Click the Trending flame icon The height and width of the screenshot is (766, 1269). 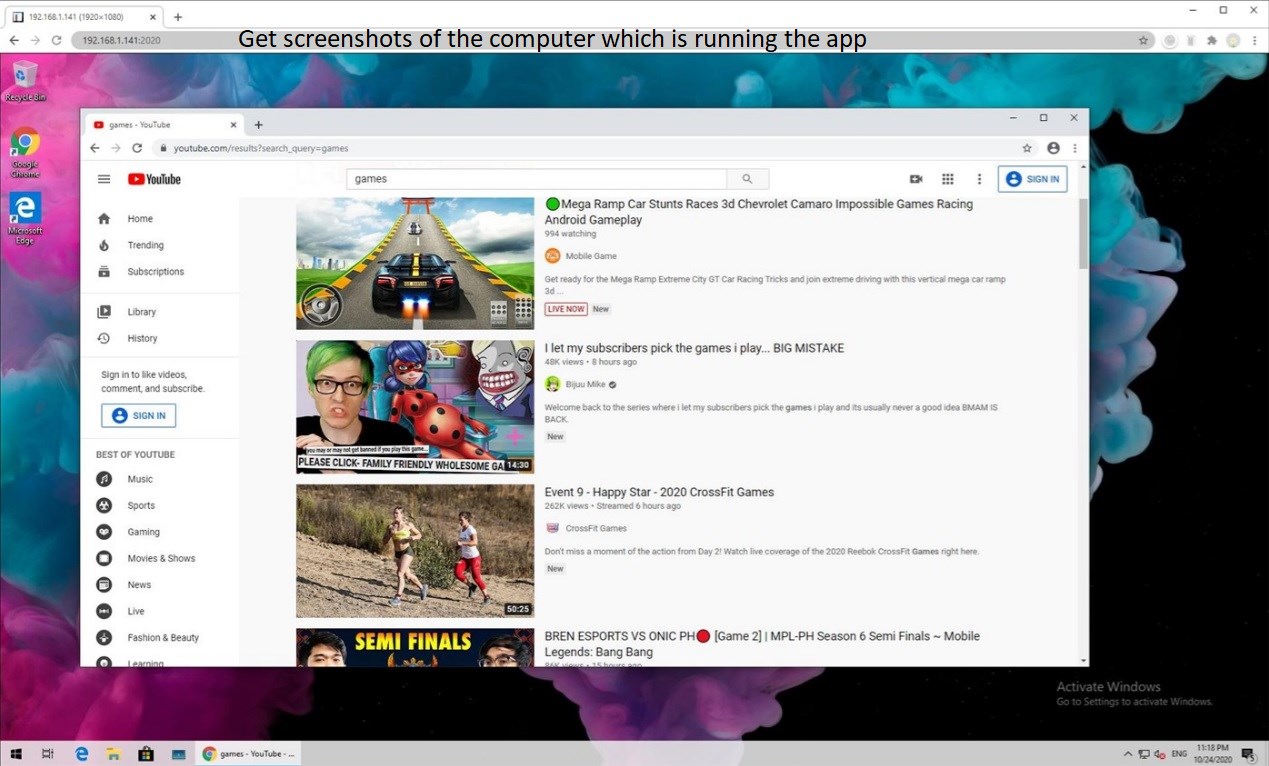point(104,245)
